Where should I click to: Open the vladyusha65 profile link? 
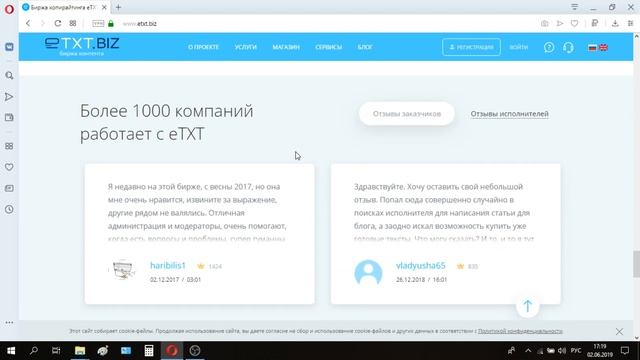[x=420, y=266]
